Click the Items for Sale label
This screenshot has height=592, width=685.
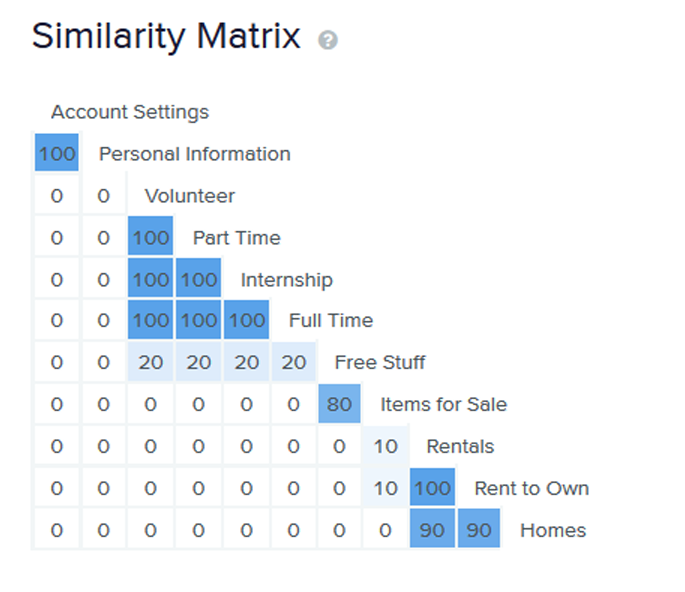coord(444,404)
